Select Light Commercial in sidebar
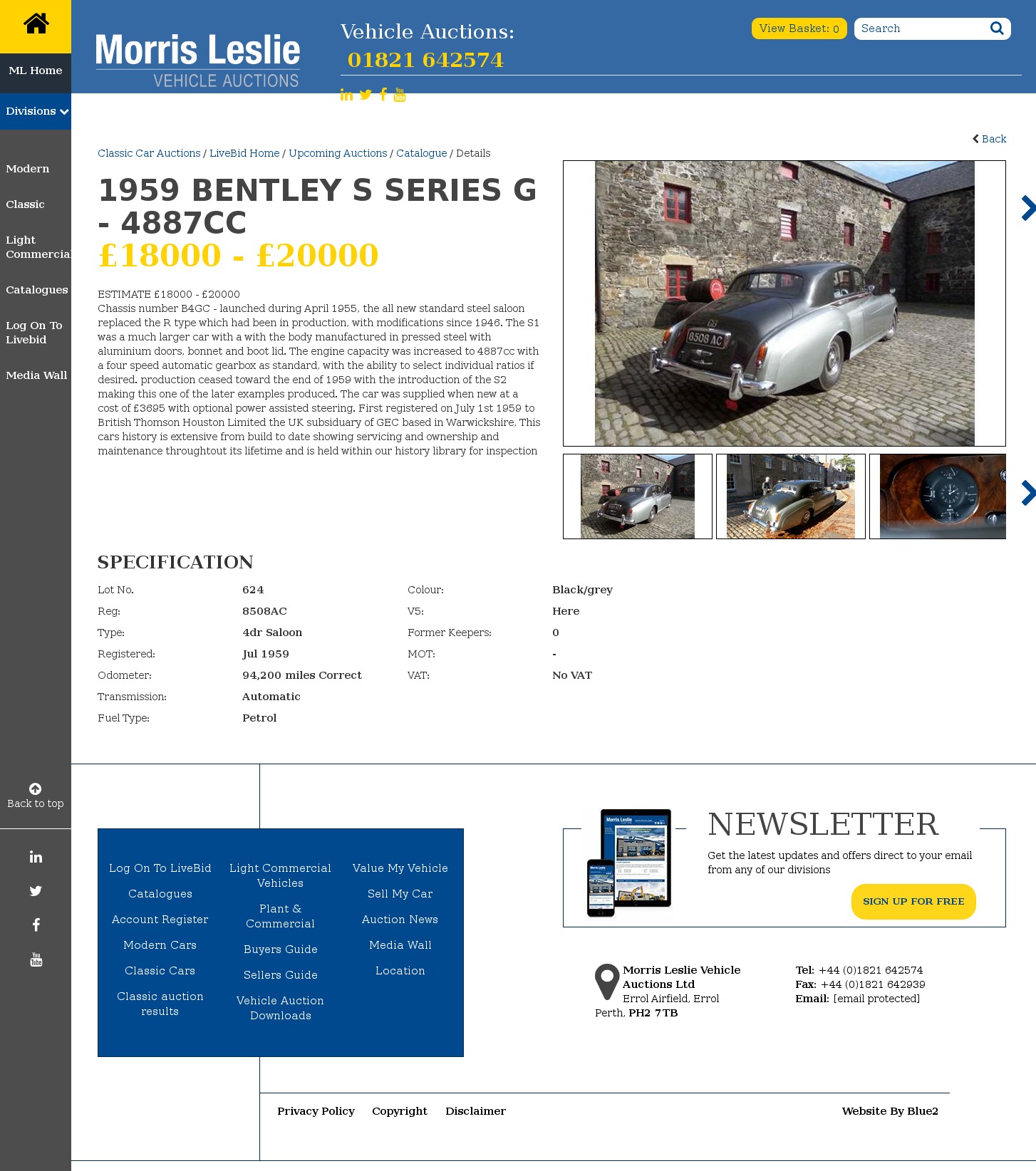The image size is (1036, 1171). tap(38, 247)
